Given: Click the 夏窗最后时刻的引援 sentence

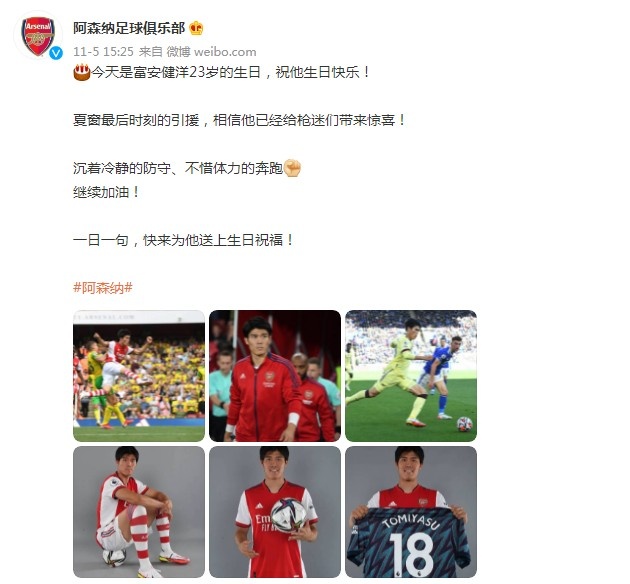Looking at the screenshot, I should (240, 120).
